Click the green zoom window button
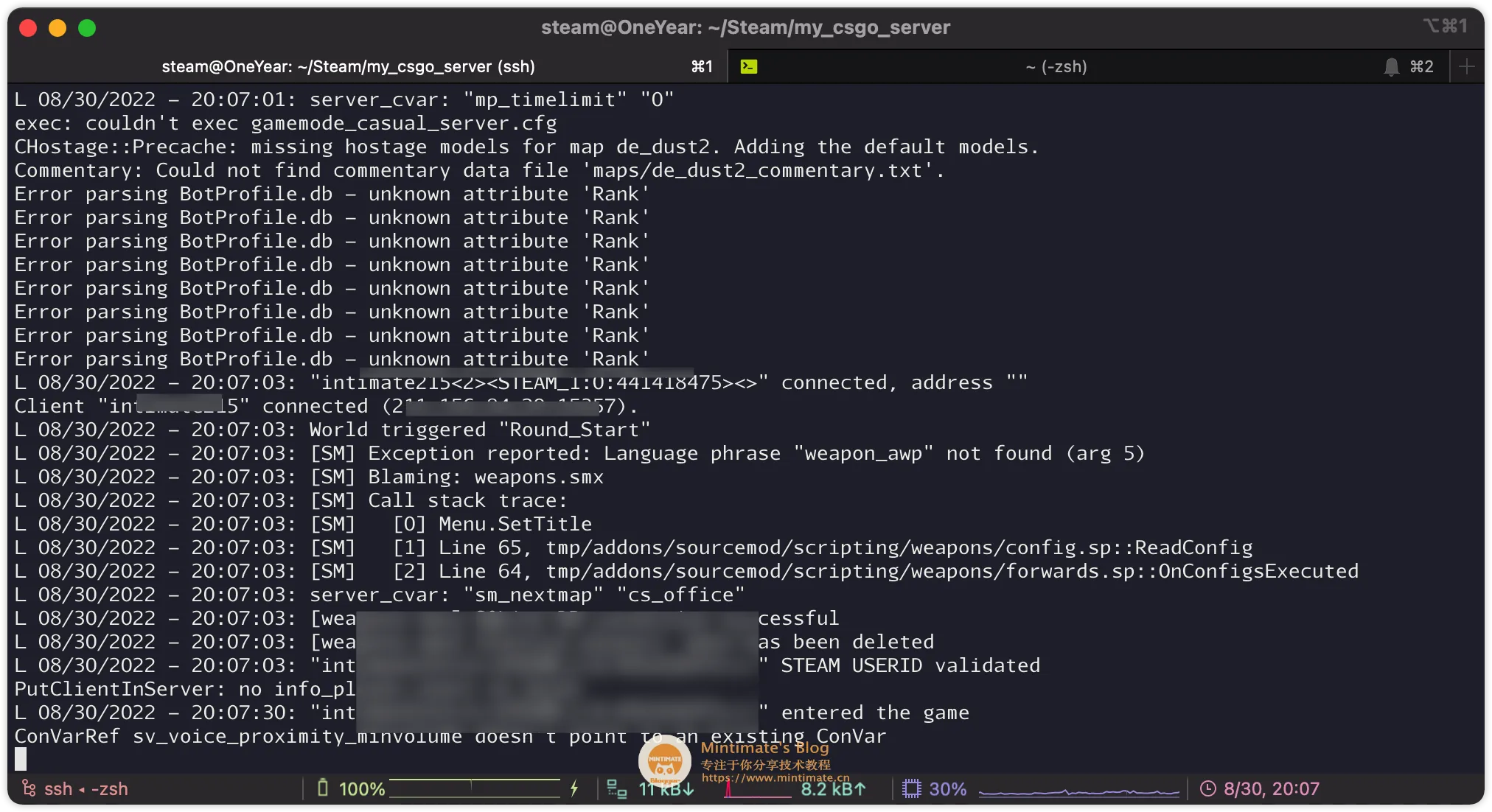 click(x=87, y=28)
